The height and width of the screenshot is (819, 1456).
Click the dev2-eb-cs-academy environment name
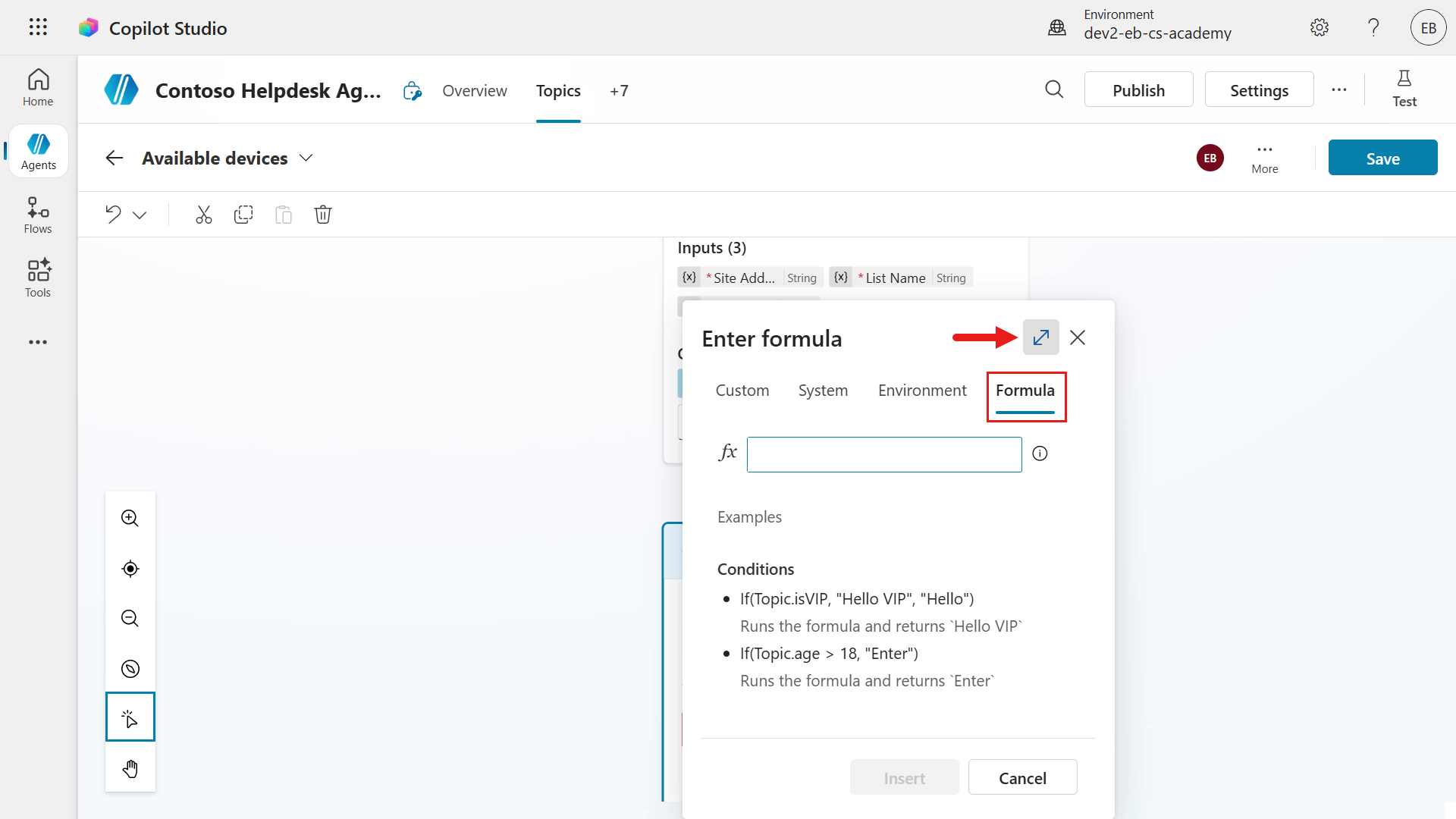(x=1157, y=33)
